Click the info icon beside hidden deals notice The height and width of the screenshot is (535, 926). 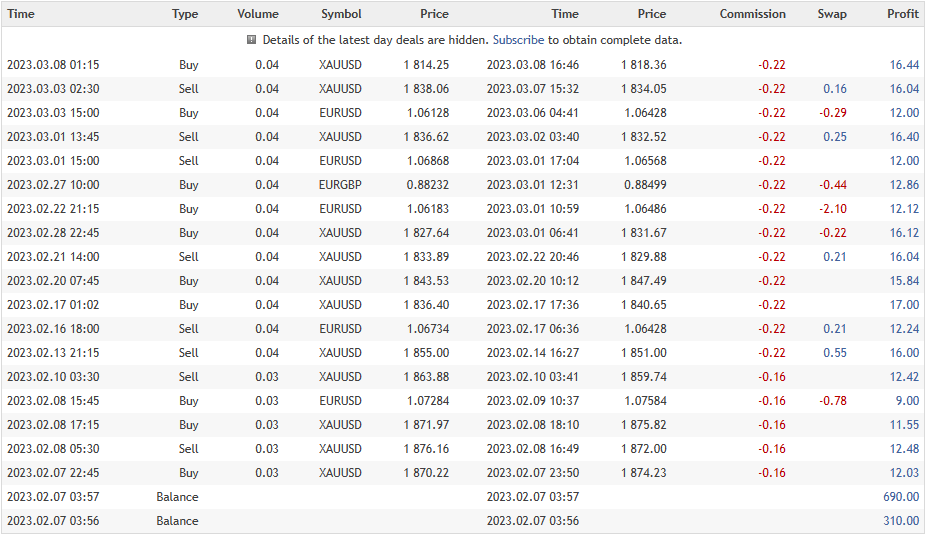[x=252, y=40]
